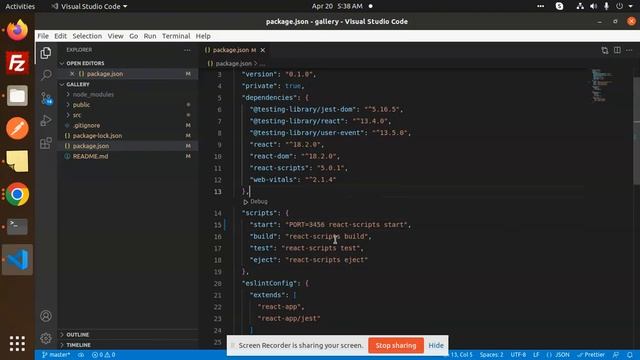This screenshot has height=360, width=640.
Task: Click the editor minimap preview
Action: (x=602, y=85)
